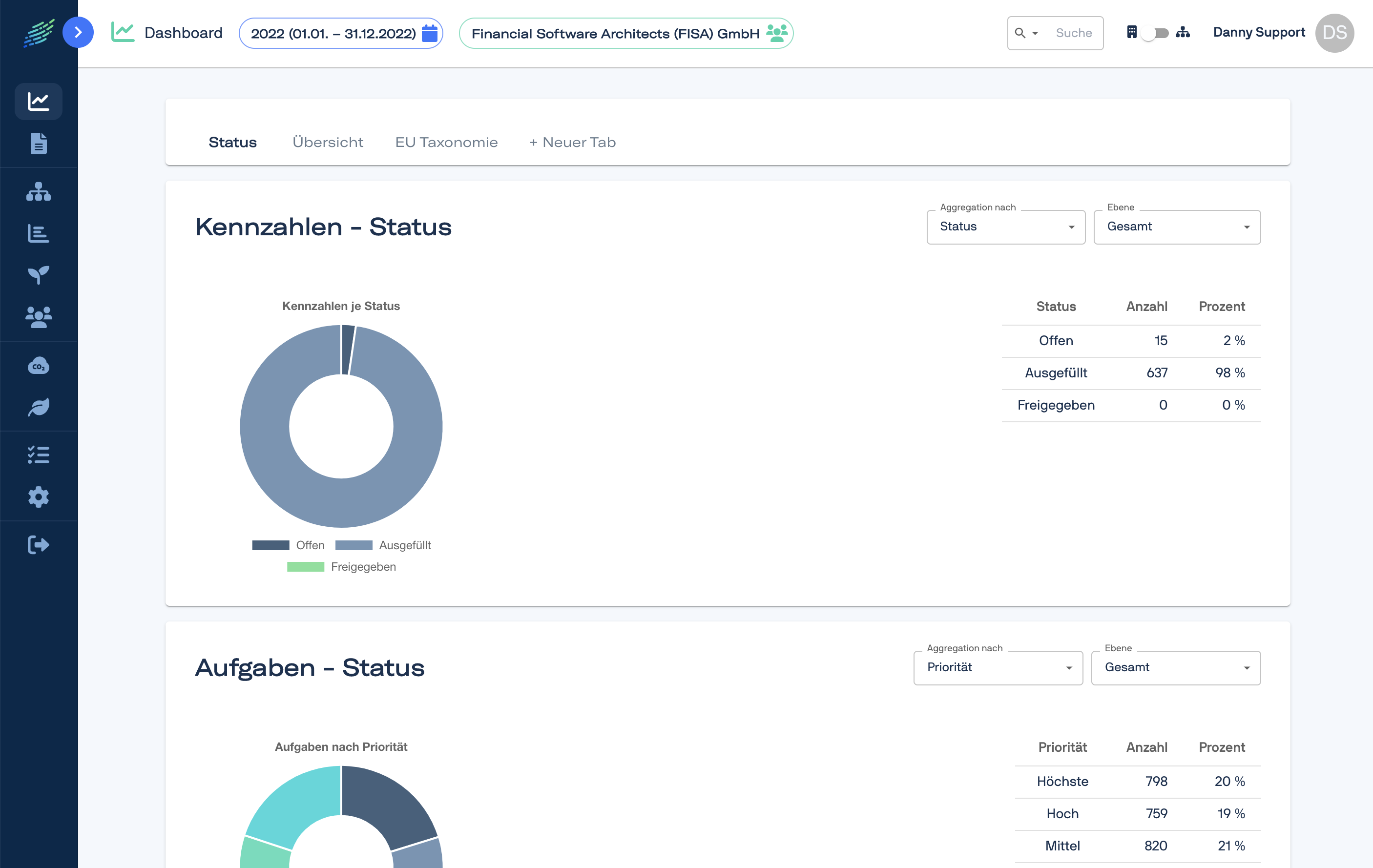Open the bar chart list icon in sidebar

click(38, 233)
